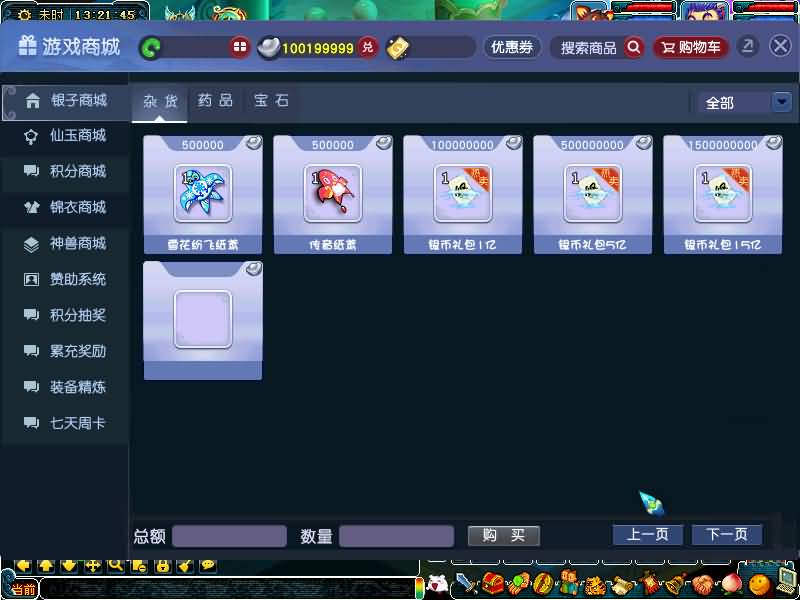This screenshot has width=800, height=600.
Task: Click the red recharge plus icon
Action: (239, 47)
